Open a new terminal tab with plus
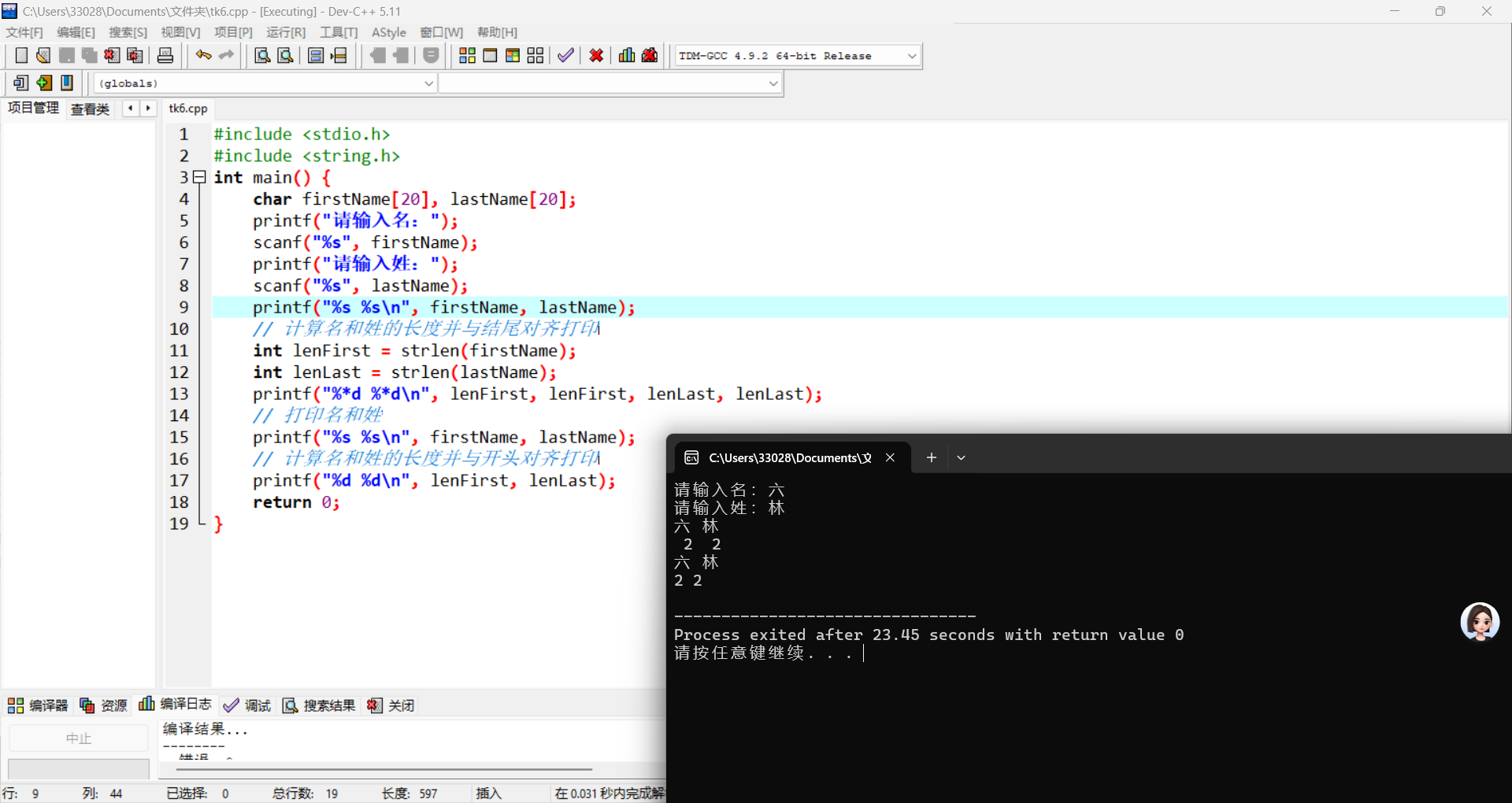The width and height of the screenshot is (1512, 803). (932, 457)
